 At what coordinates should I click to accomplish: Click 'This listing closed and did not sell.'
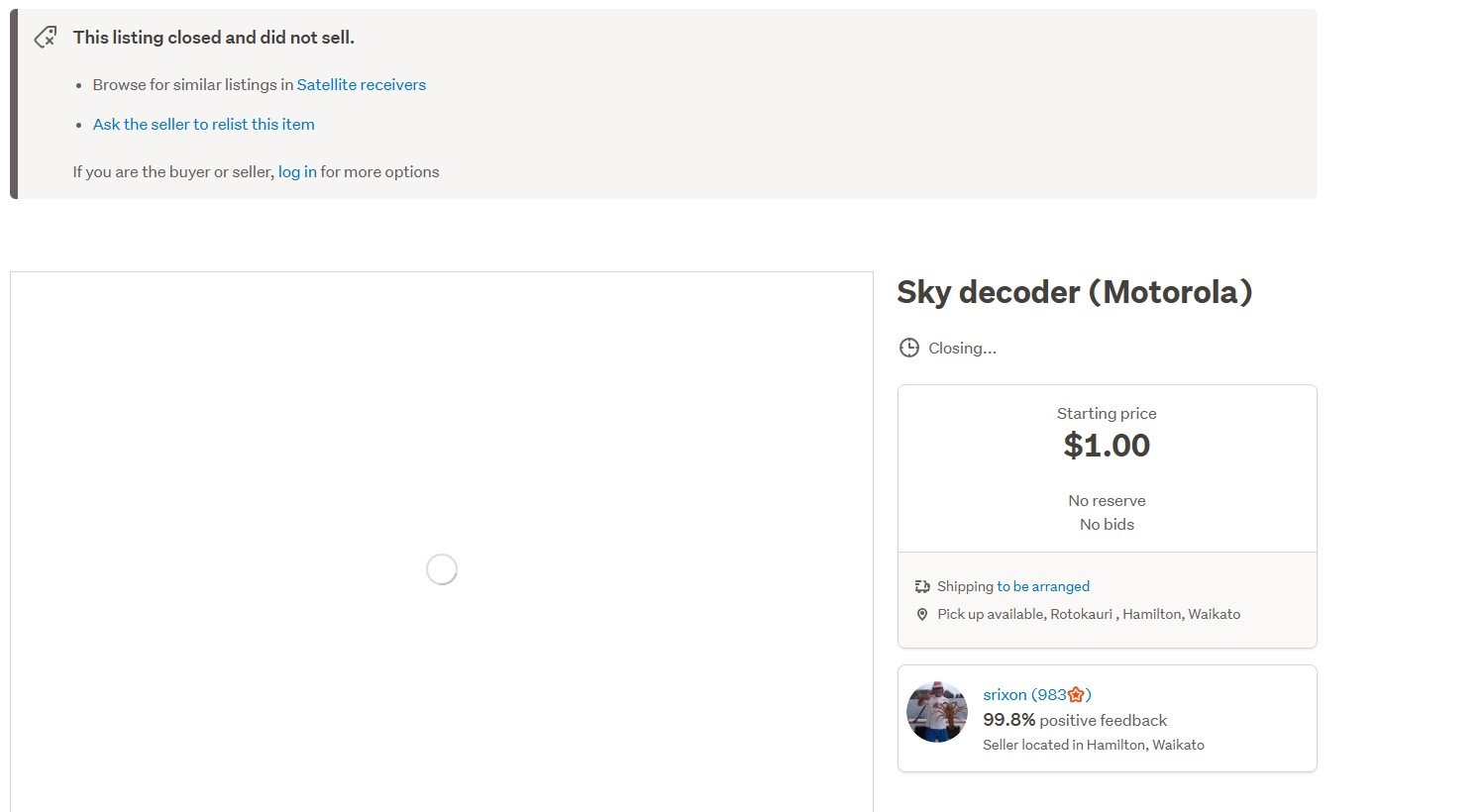[x=214, y=38]
